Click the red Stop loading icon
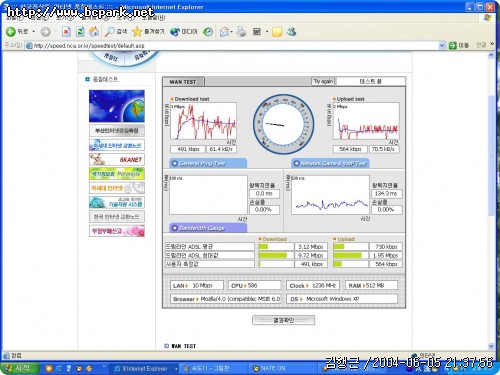This screenshot has width=500, height=375. point(66,32)
